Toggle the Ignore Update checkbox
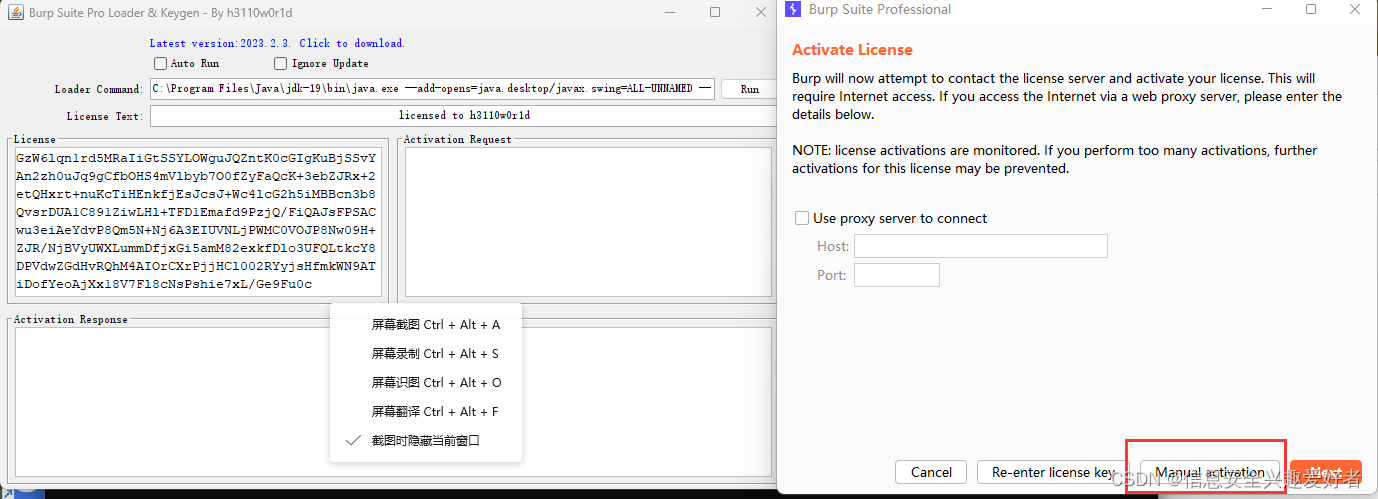Screen dimensions: 1378x499 click(281, 63)
